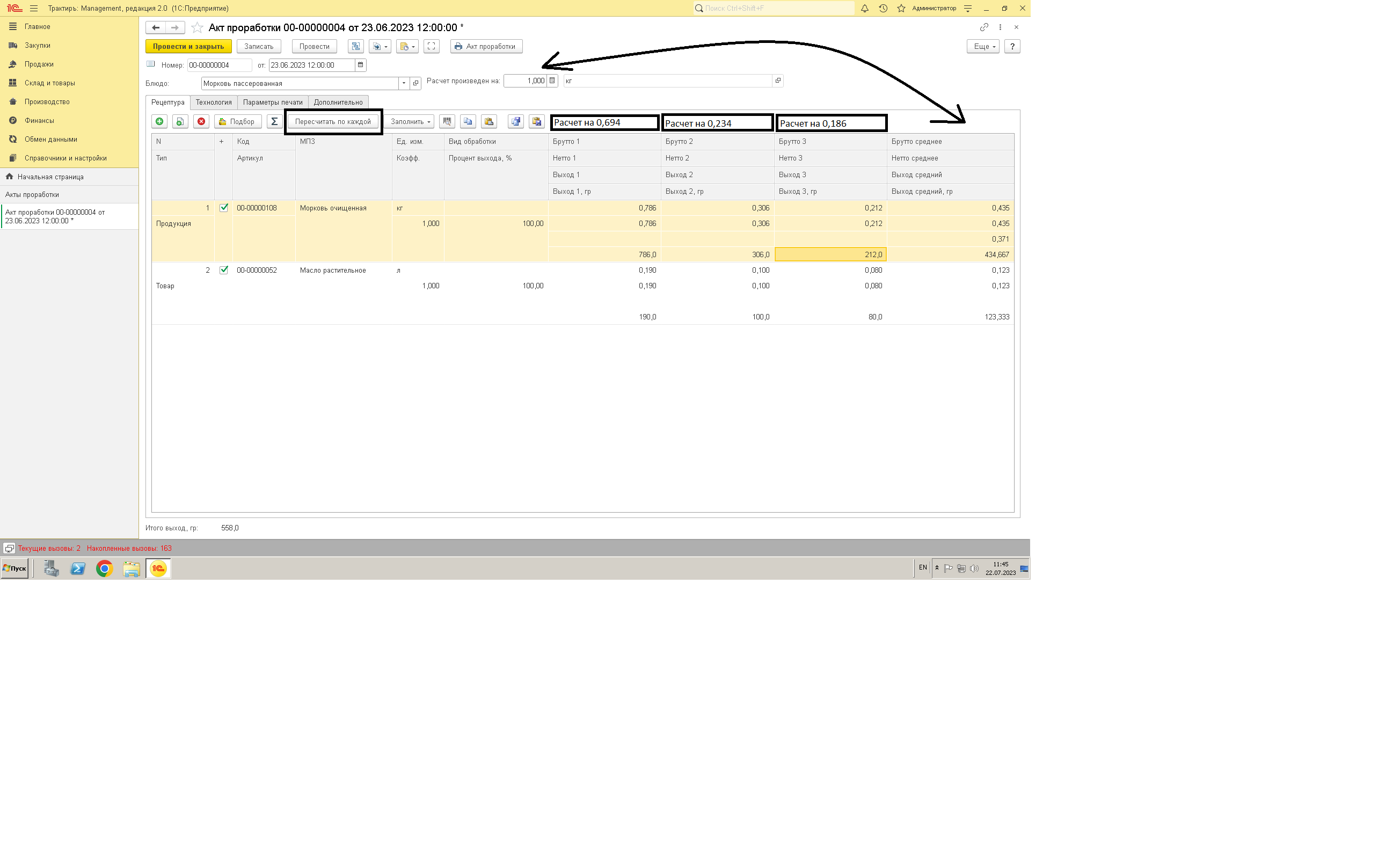Click the barcode search icon
Viewport: 1400px width, 846px height.
click(x=447, y=122)
